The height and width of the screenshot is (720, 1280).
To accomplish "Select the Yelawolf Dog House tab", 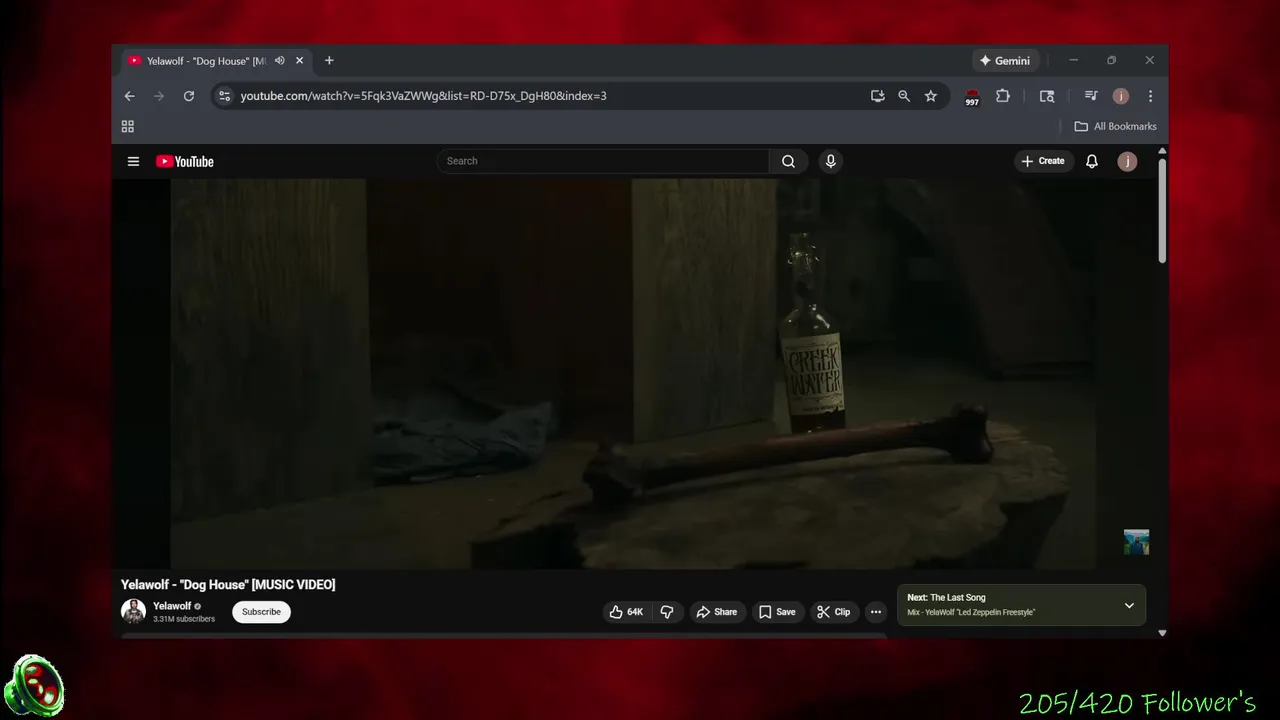I will click(206, 61).
